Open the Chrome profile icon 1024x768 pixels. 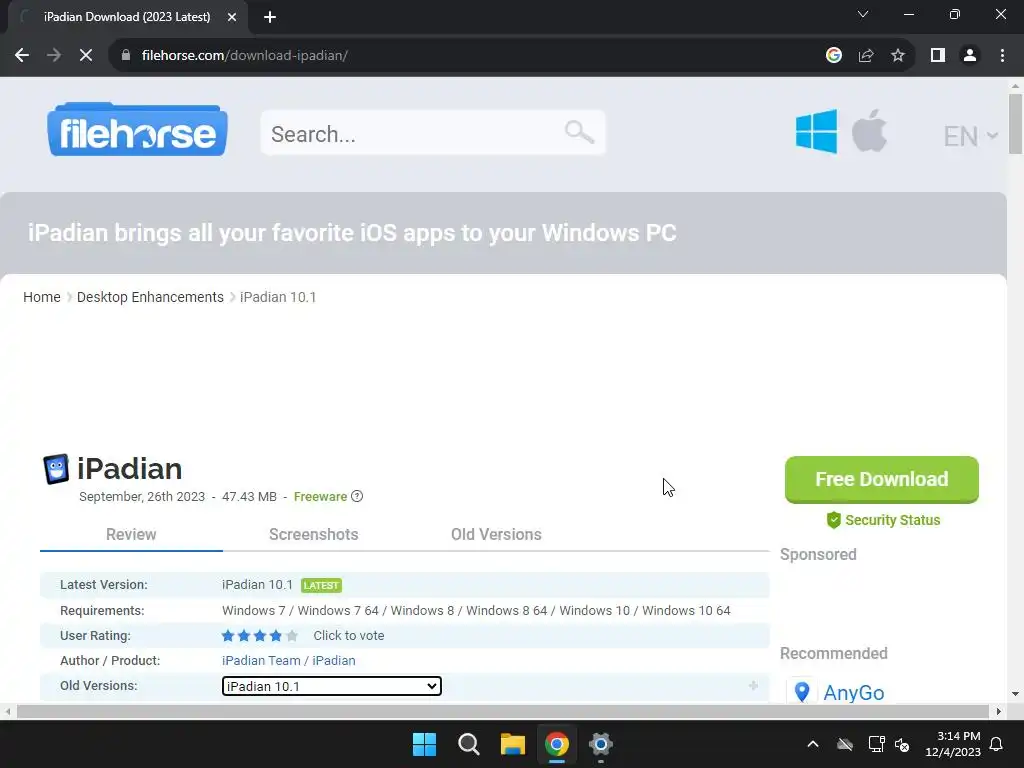(970, 56)
